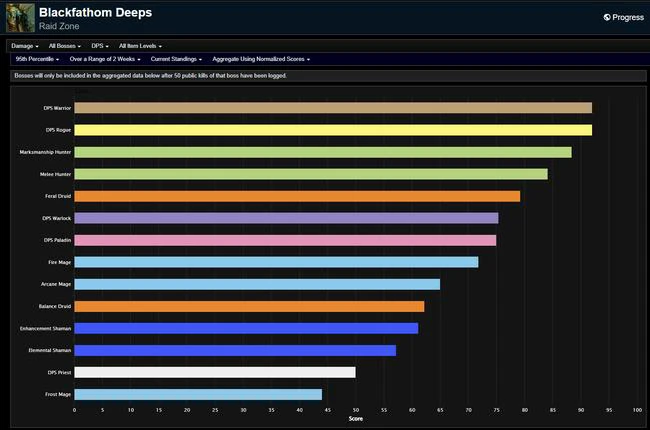Click the Elemental Shaman blue bar
This screenshot has width=650, height=430.
point(235,350)
